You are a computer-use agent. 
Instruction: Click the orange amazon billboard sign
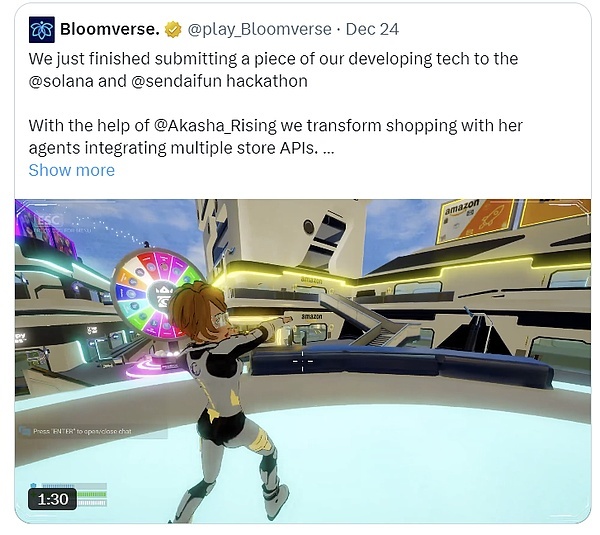pyautogui.click(x=476, y=220)
